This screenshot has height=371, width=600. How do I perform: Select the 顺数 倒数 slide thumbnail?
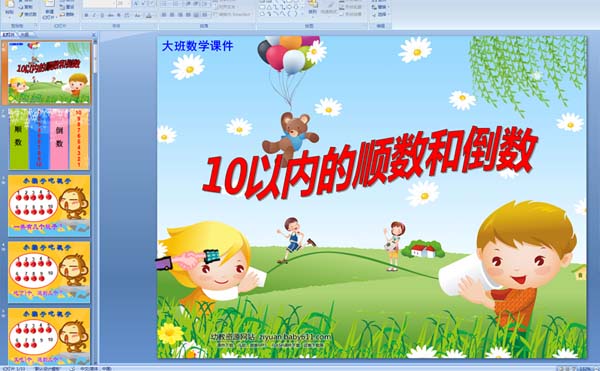[x=49, y=139]
